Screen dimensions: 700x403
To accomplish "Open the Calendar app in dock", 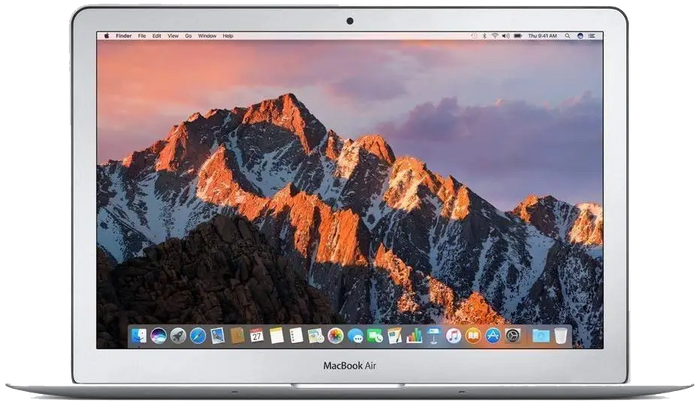I will [x=256, y=336].
